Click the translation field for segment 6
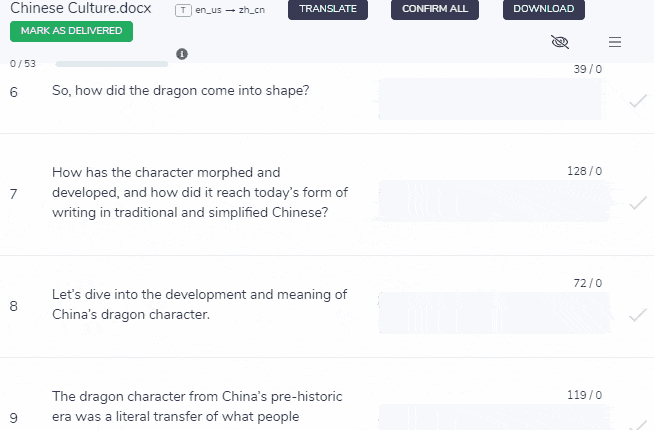The height and width of the screenshot is (430, 654). 490,100
